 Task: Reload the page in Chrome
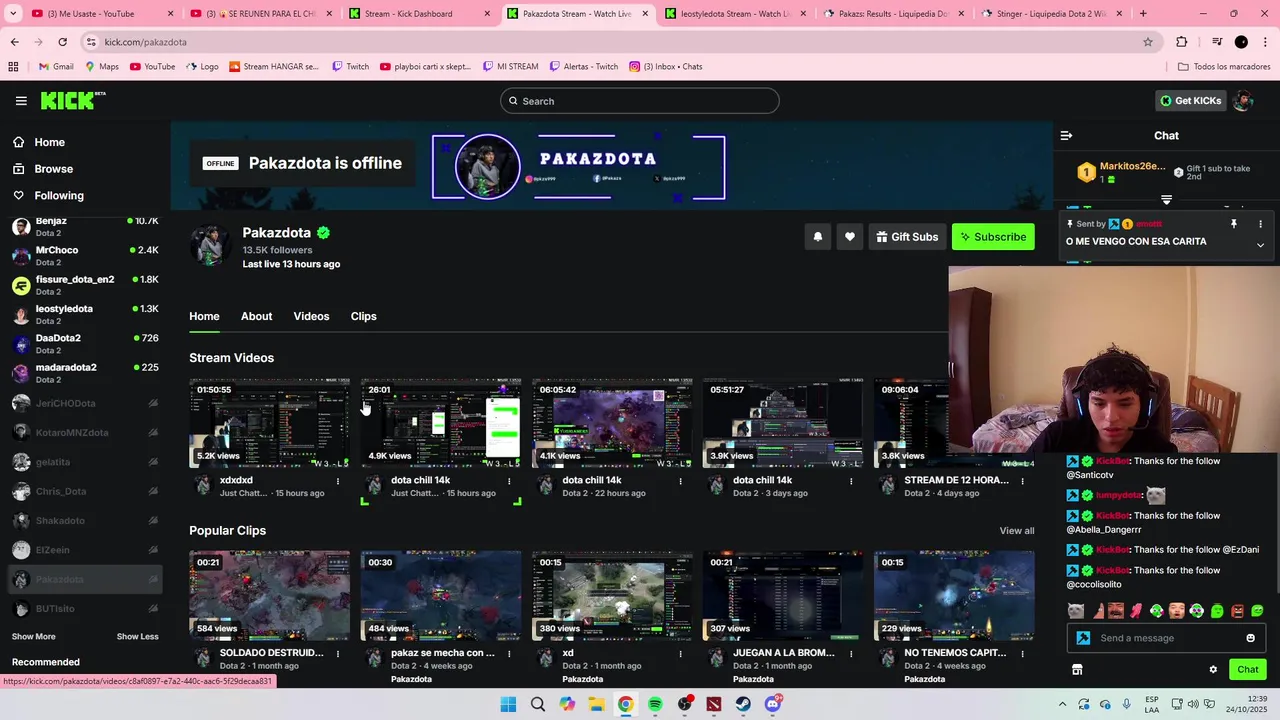[62, 42]
